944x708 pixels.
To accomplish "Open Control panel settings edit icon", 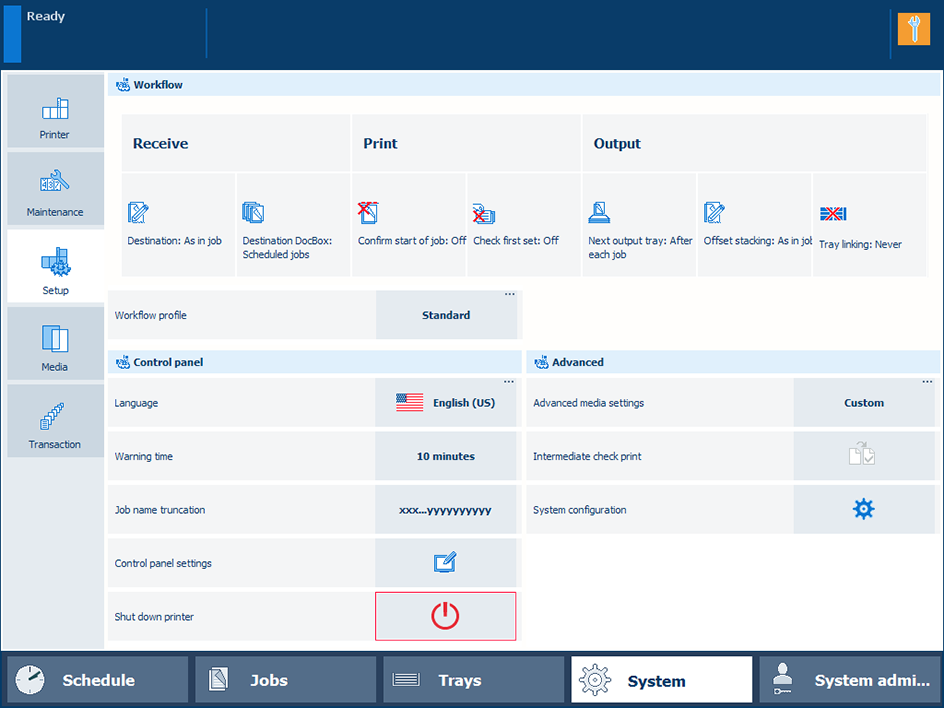I will click(x=446, y=563).
